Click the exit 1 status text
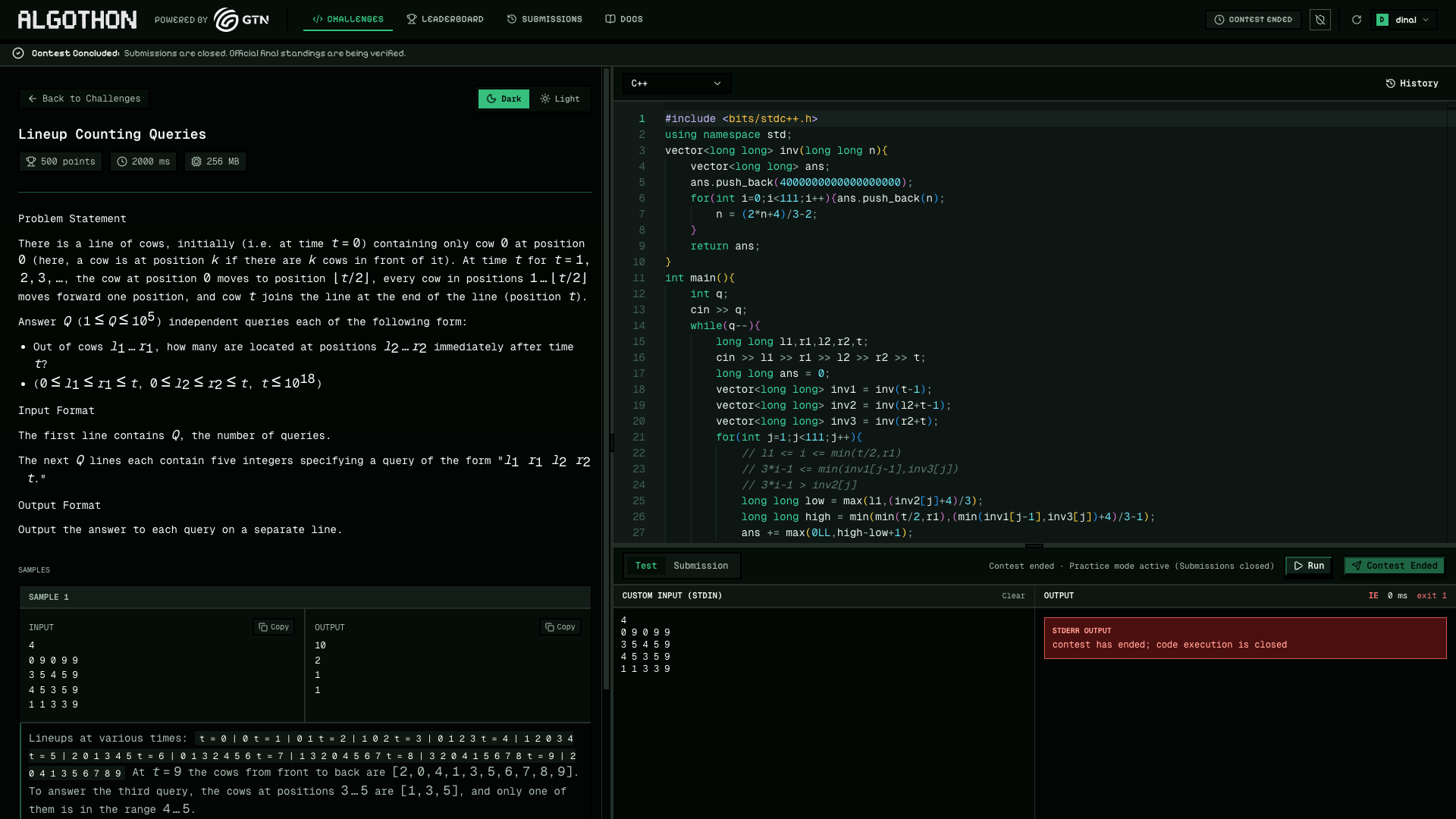The height and width of the screenshot is (819, 1456). [x=1432, y=596]
